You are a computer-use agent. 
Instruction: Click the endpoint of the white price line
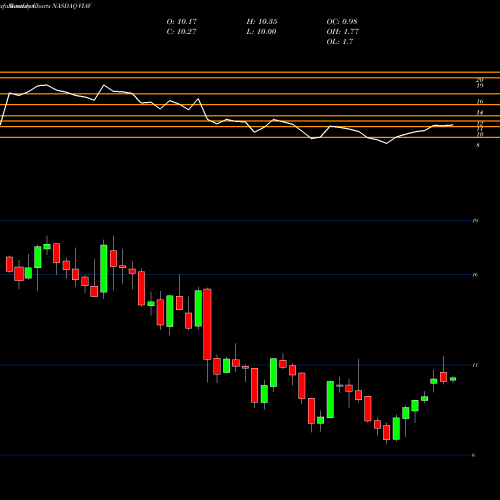452,125
